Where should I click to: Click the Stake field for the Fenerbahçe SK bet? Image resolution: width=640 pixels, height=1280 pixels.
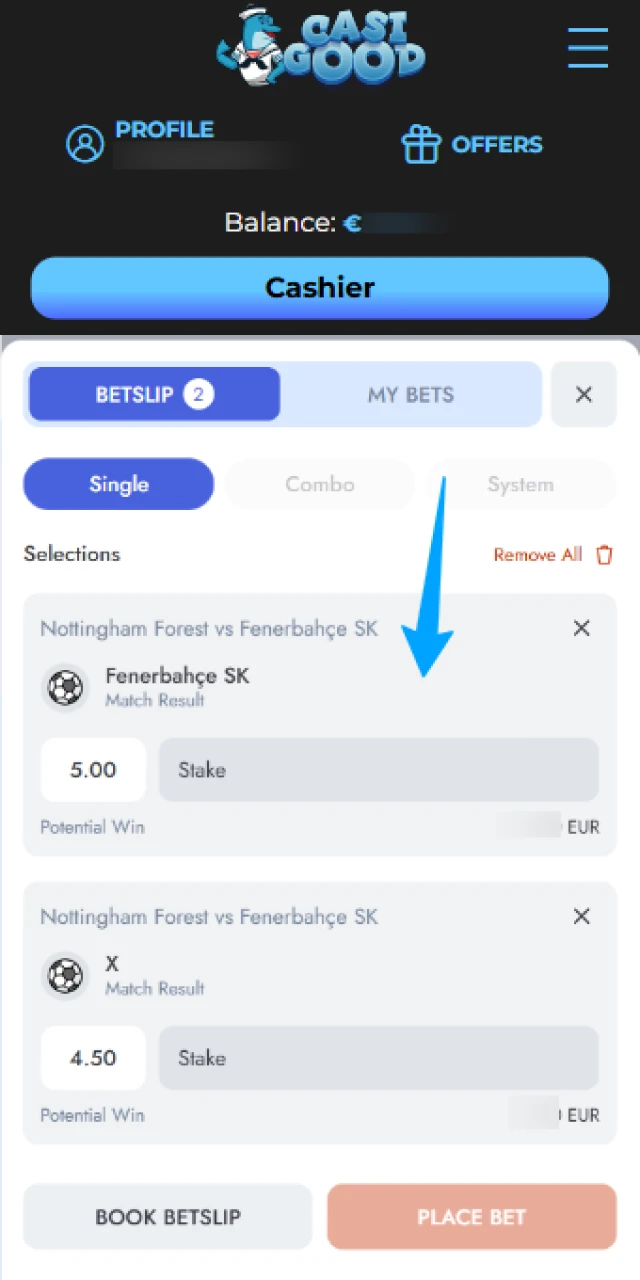pyautogui.click(x=378, y=770)
